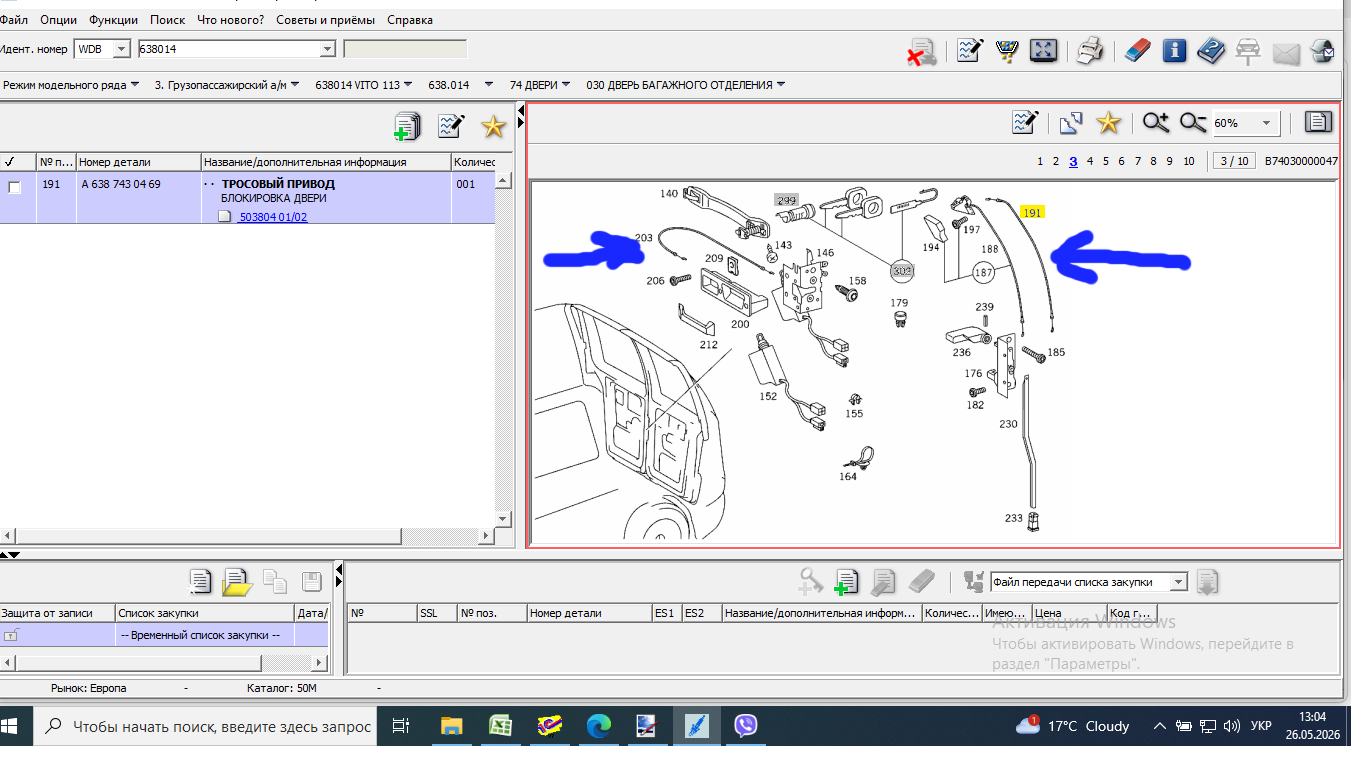Open the Функции menu

point(113,20)
